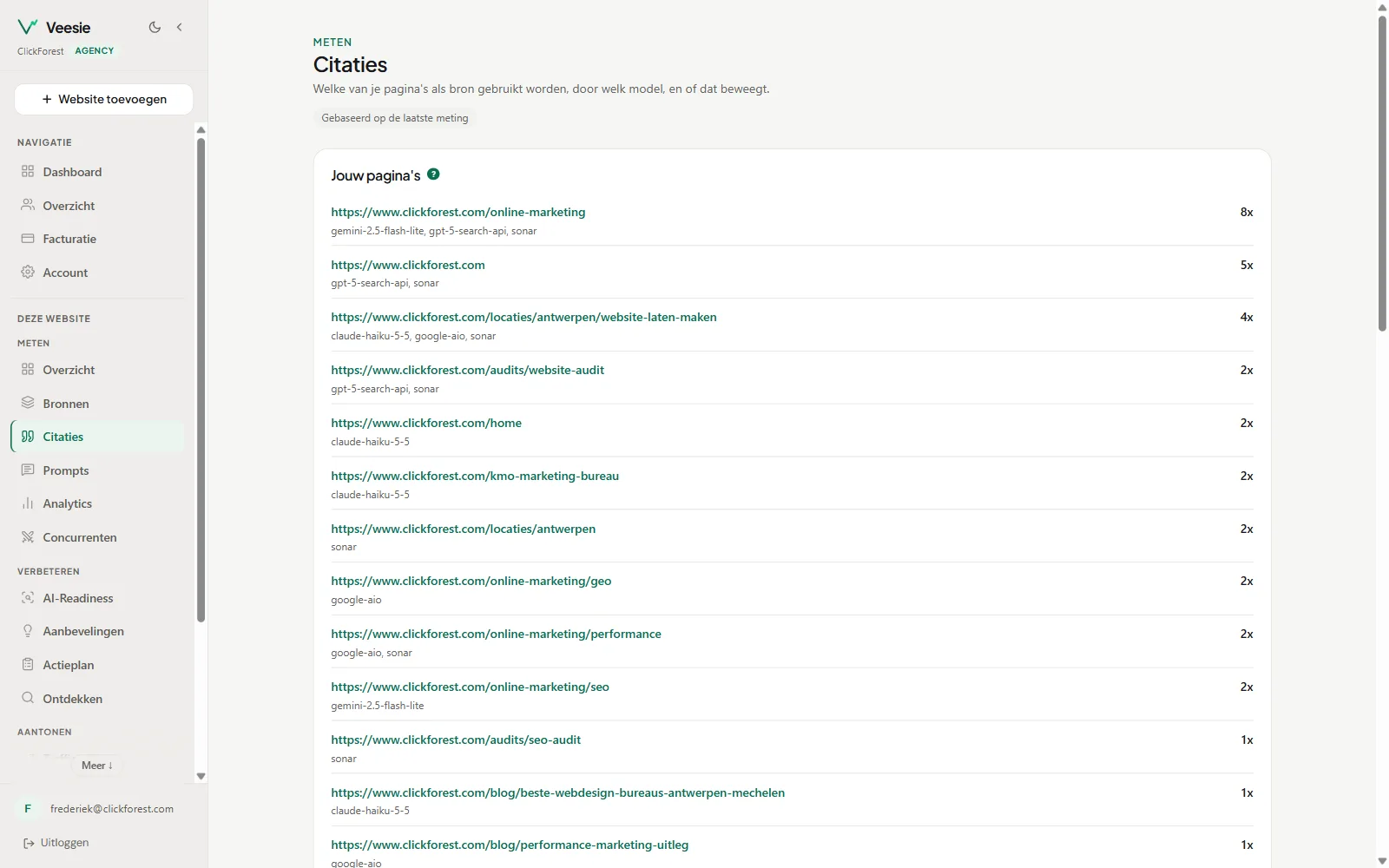Toggle dark mode with the moon icon
The height and width of the screenshot is (868, 1389).
coord(155,27)
